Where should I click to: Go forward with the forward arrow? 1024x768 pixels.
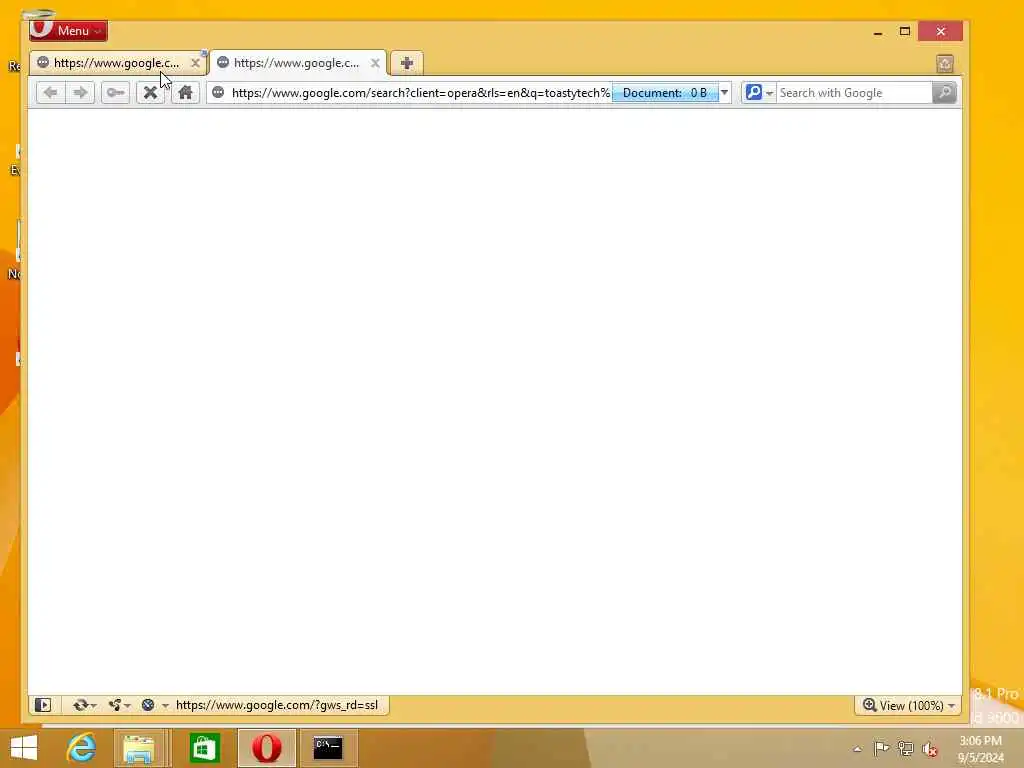click(80, 93)
